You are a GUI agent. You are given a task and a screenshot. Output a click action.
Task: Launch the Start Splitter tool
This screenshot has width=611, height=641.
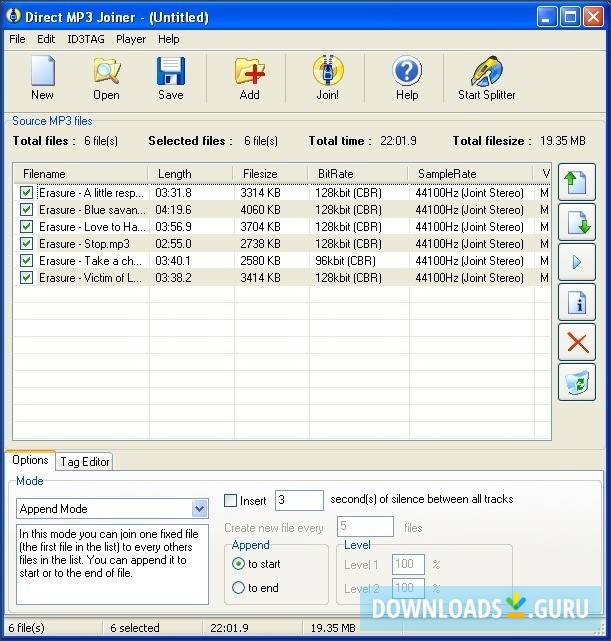tap(486, 78)
